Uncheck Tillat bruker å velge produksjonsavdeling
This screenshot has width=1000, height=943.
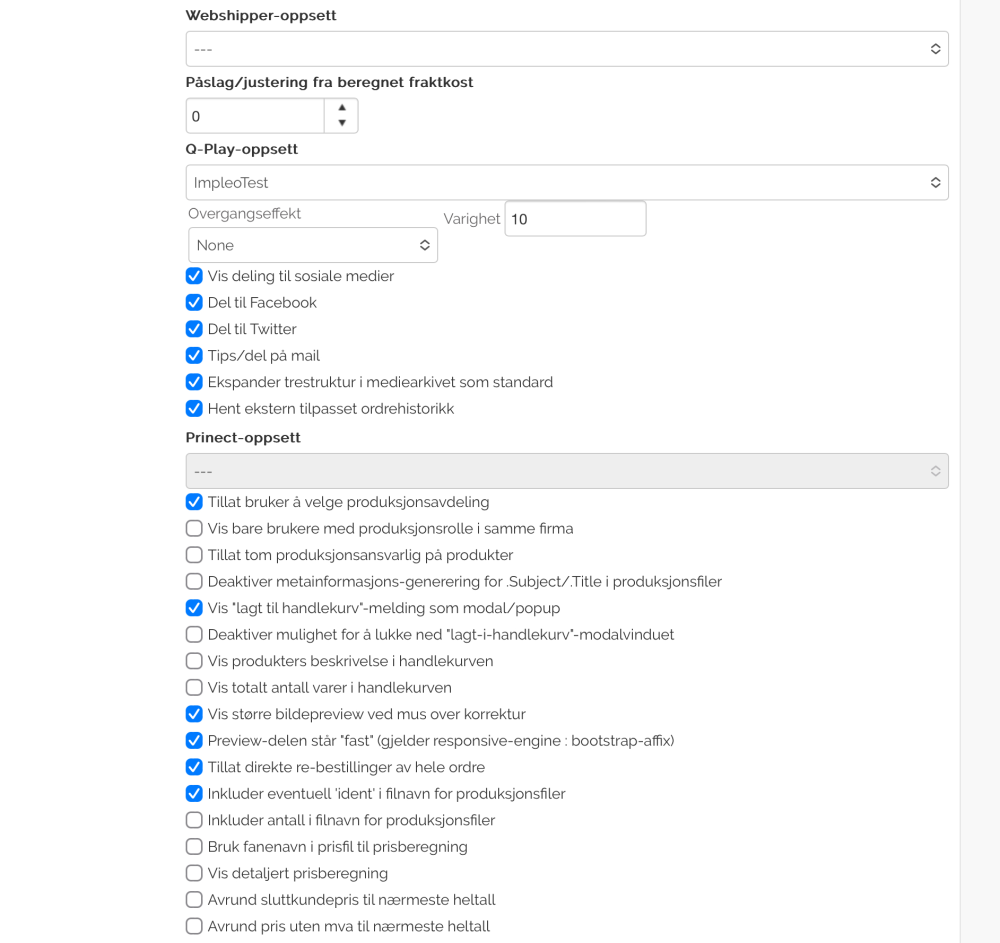194,502
